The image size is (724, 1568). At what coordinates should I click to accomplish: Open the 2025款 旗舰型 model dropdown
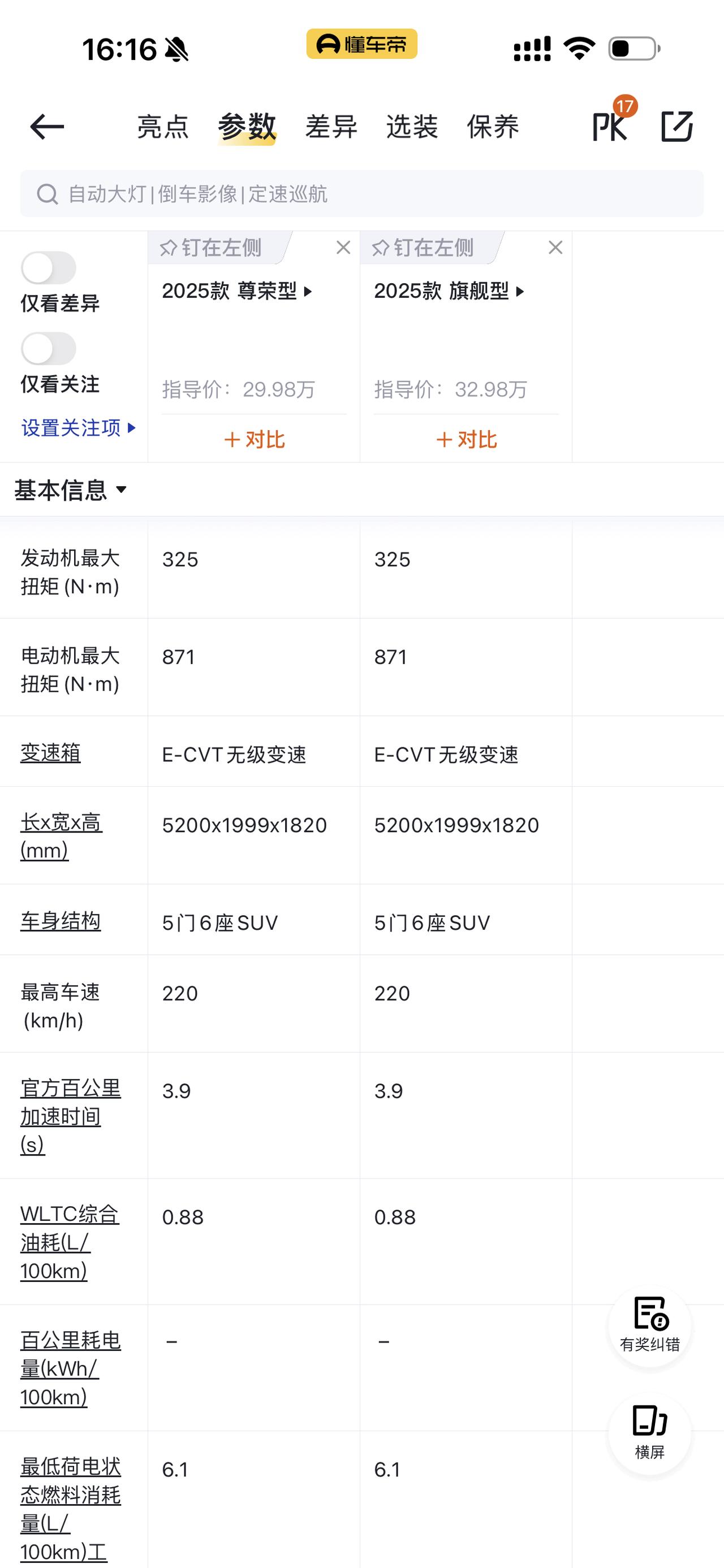click(449, 292)
